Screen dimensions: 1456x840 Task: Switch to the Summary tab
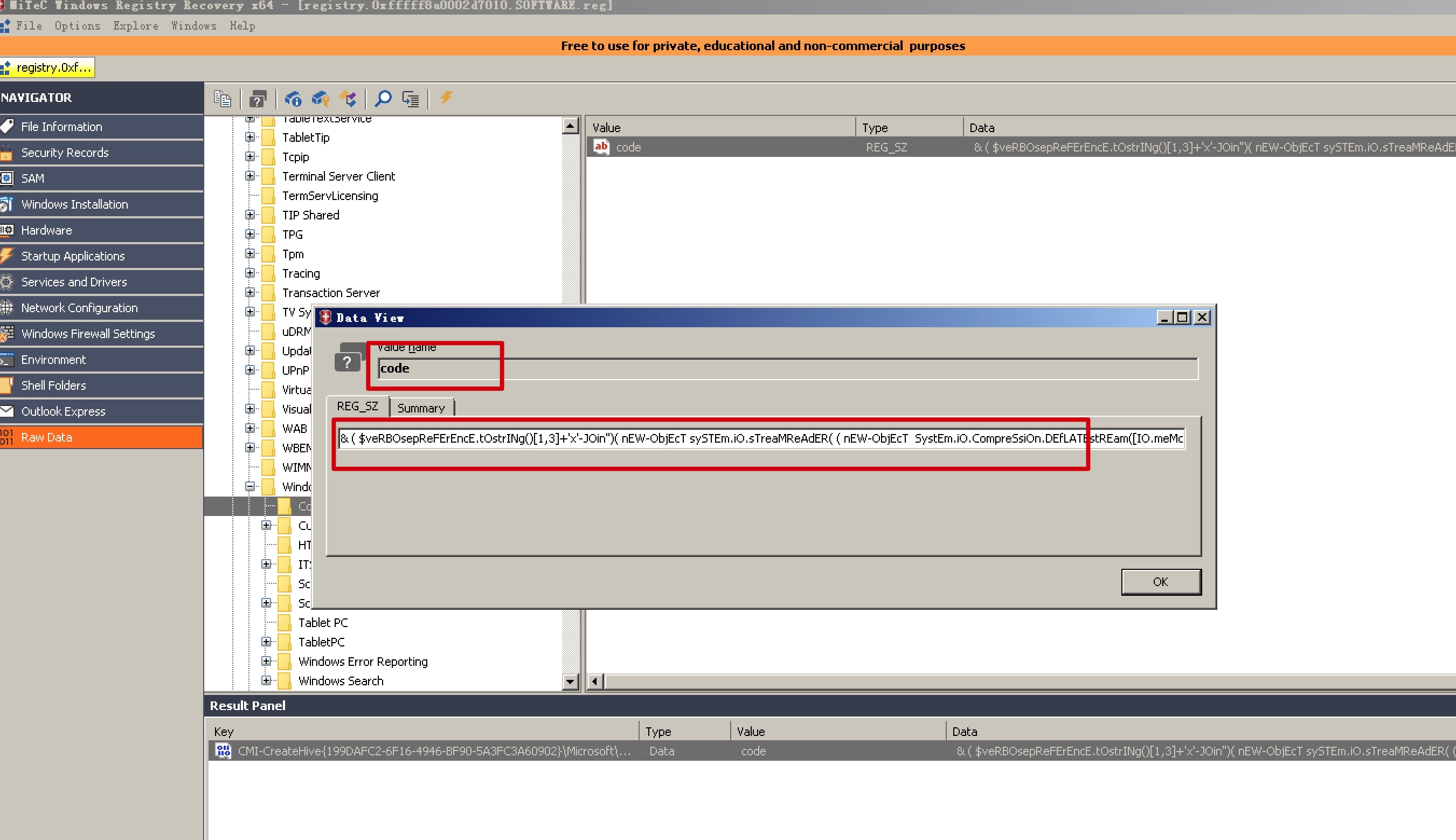(421, 408)
